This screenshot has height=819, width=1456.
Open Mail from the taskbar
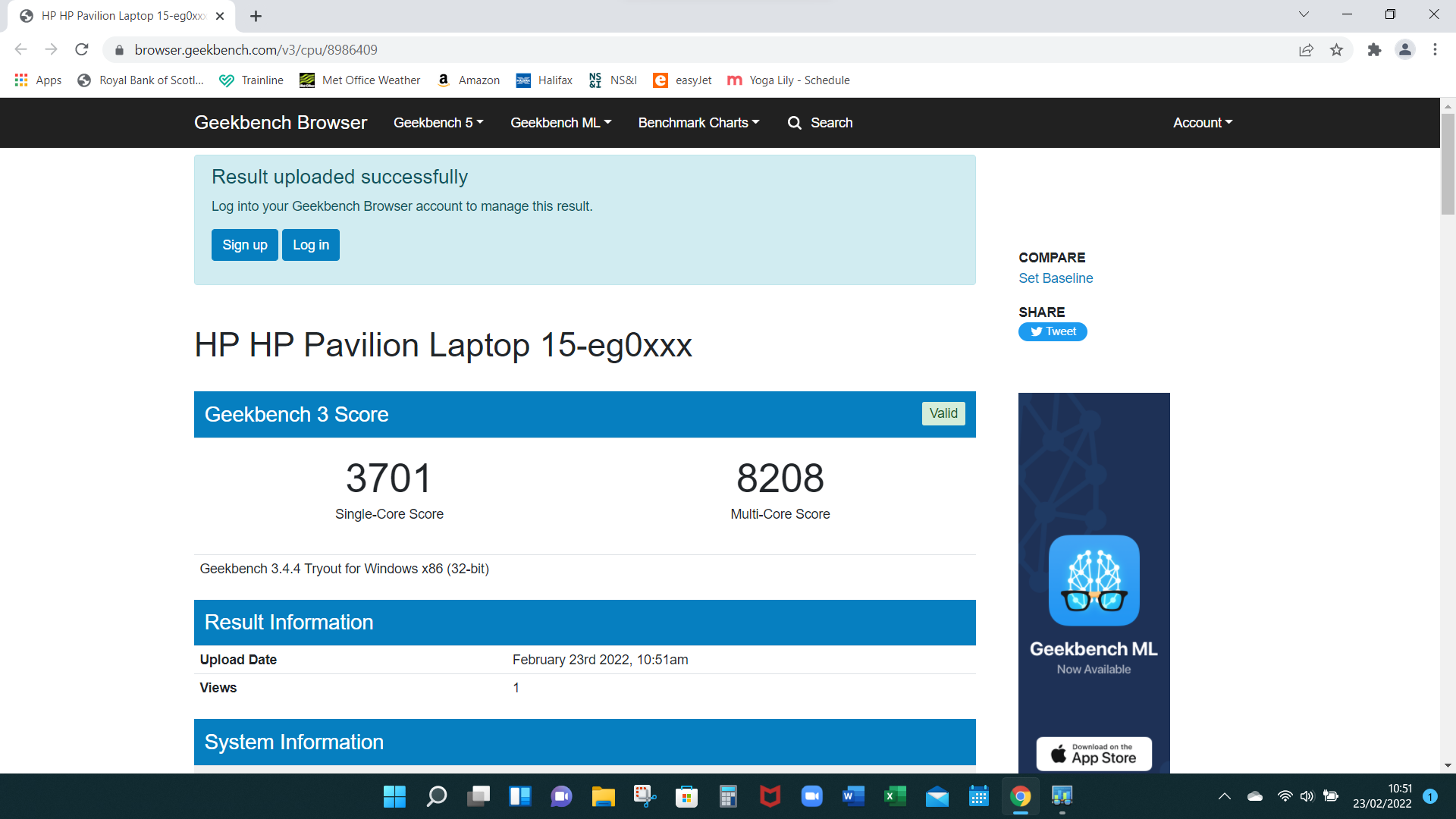click(x=937, y=796)
